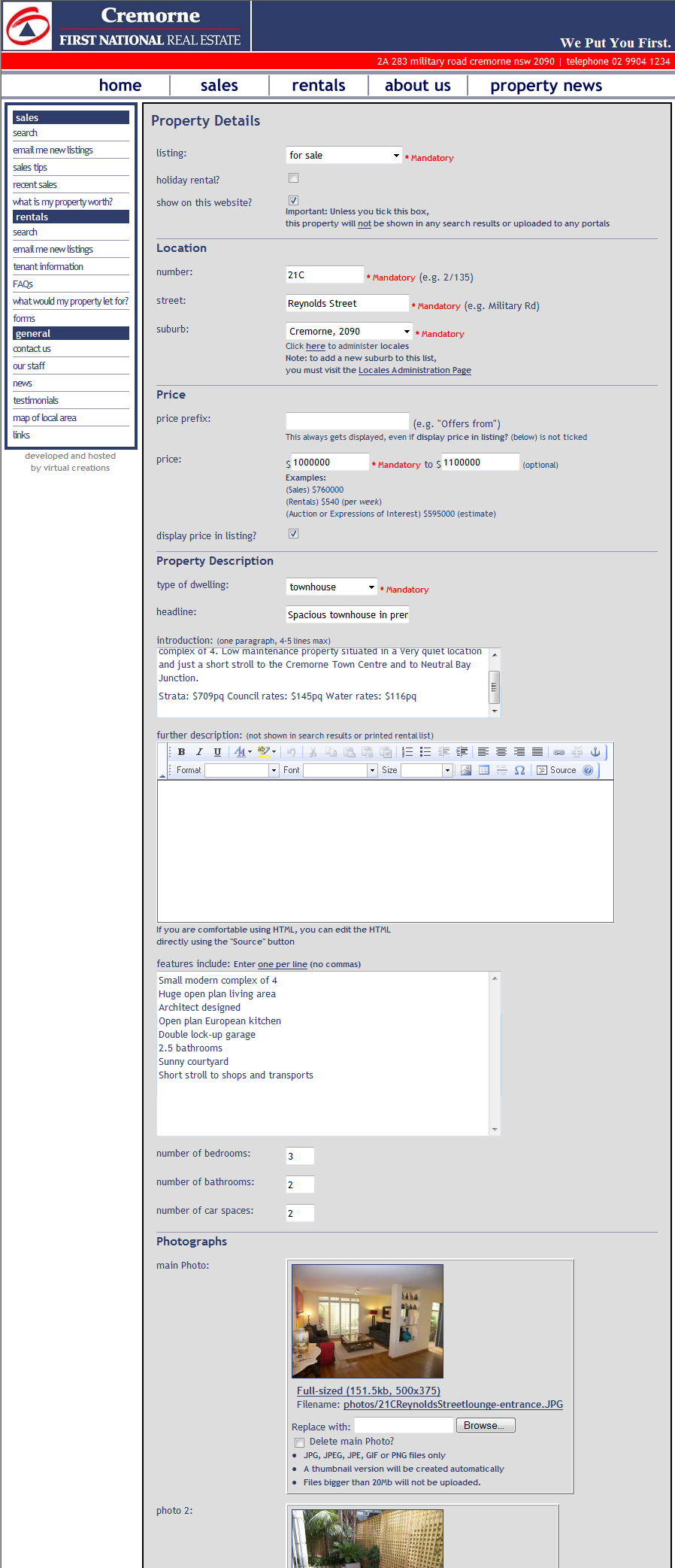Insert horizontal line in editor
This screenshot has width=675, height=1568.
tap(502, 770)
